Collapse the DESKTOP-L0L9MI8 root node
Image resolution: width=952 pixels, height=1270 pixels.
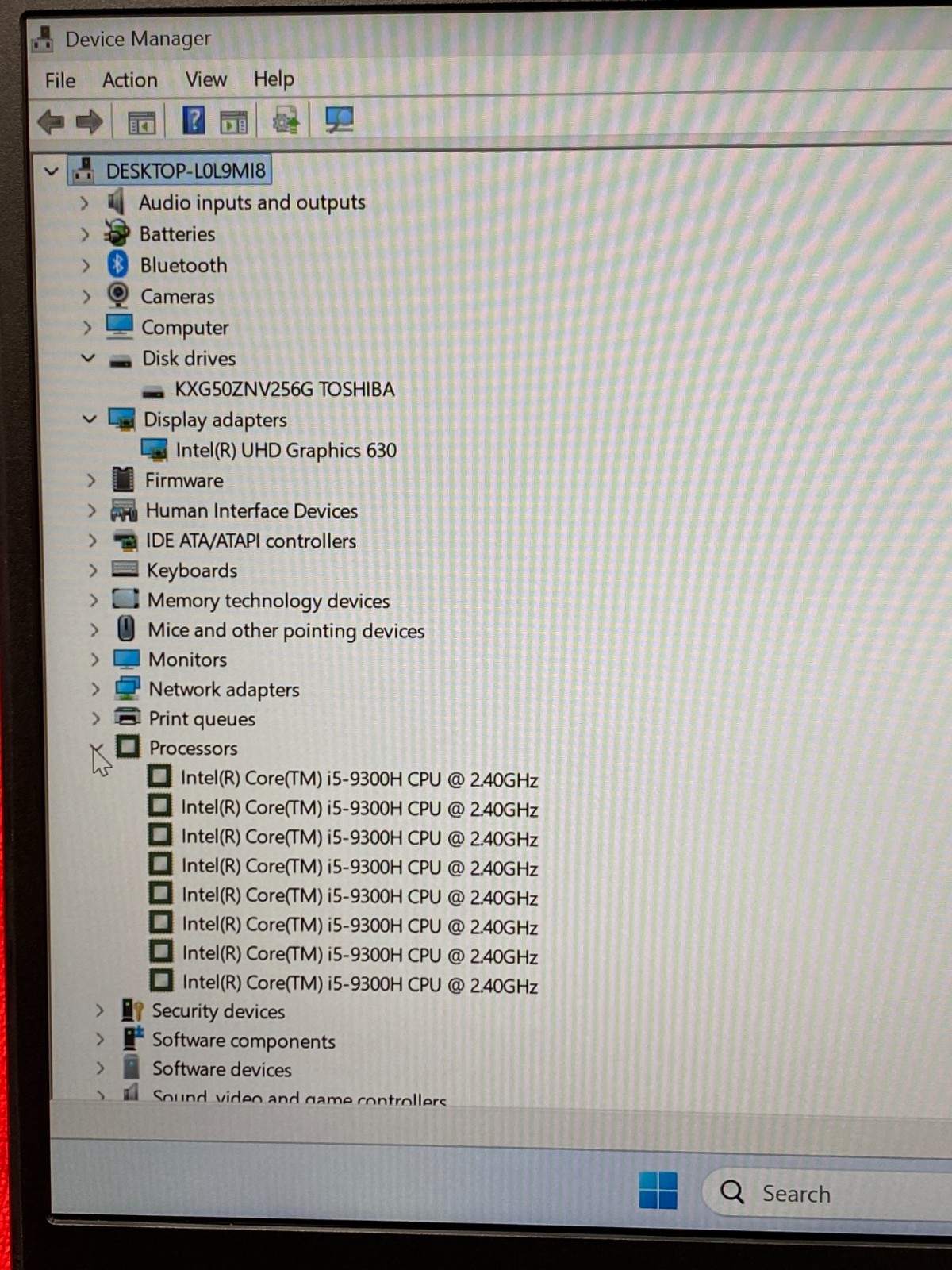click(51, 171)
